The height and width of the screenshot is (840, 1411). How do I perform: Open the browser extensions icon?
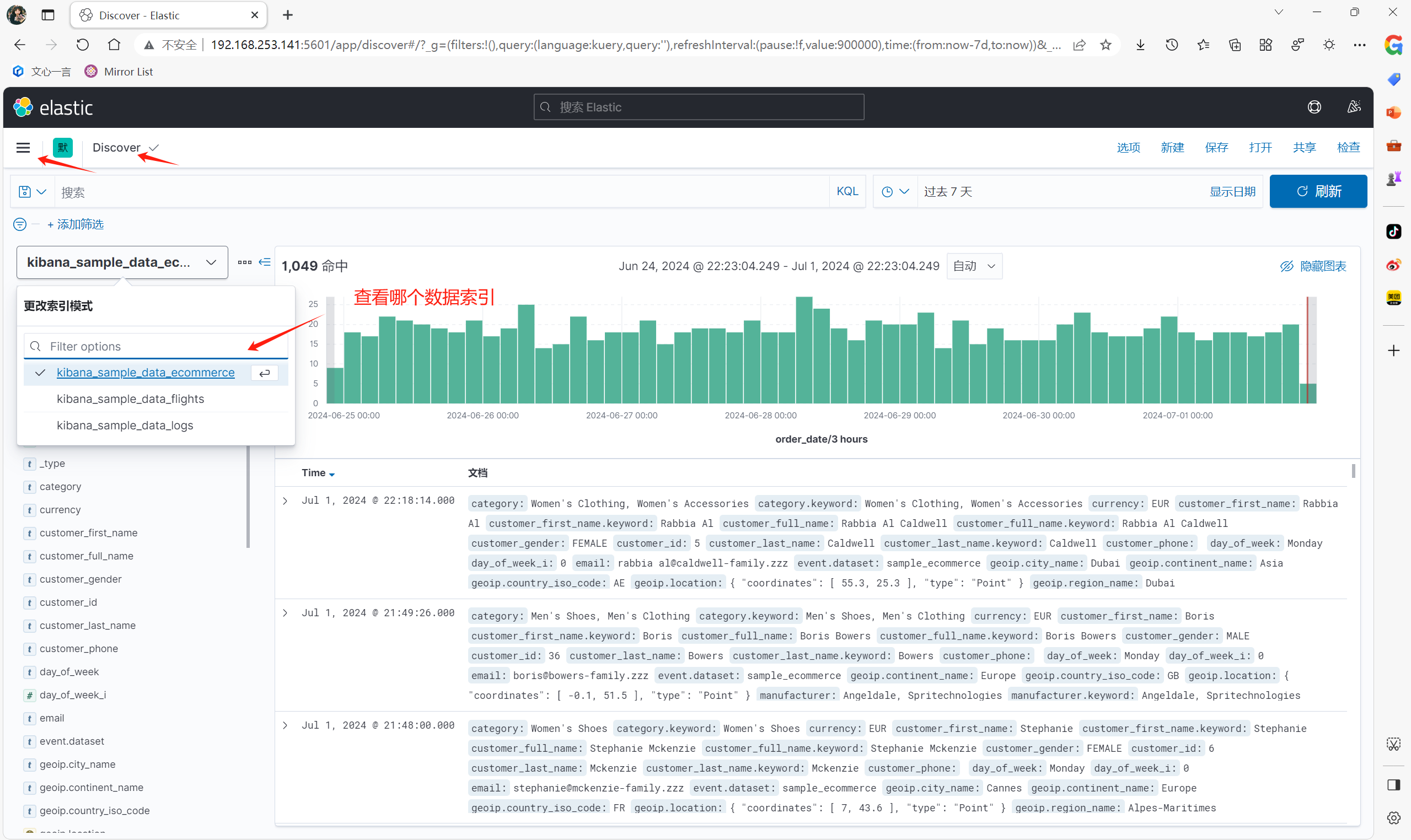click(x=1265, y=45)
